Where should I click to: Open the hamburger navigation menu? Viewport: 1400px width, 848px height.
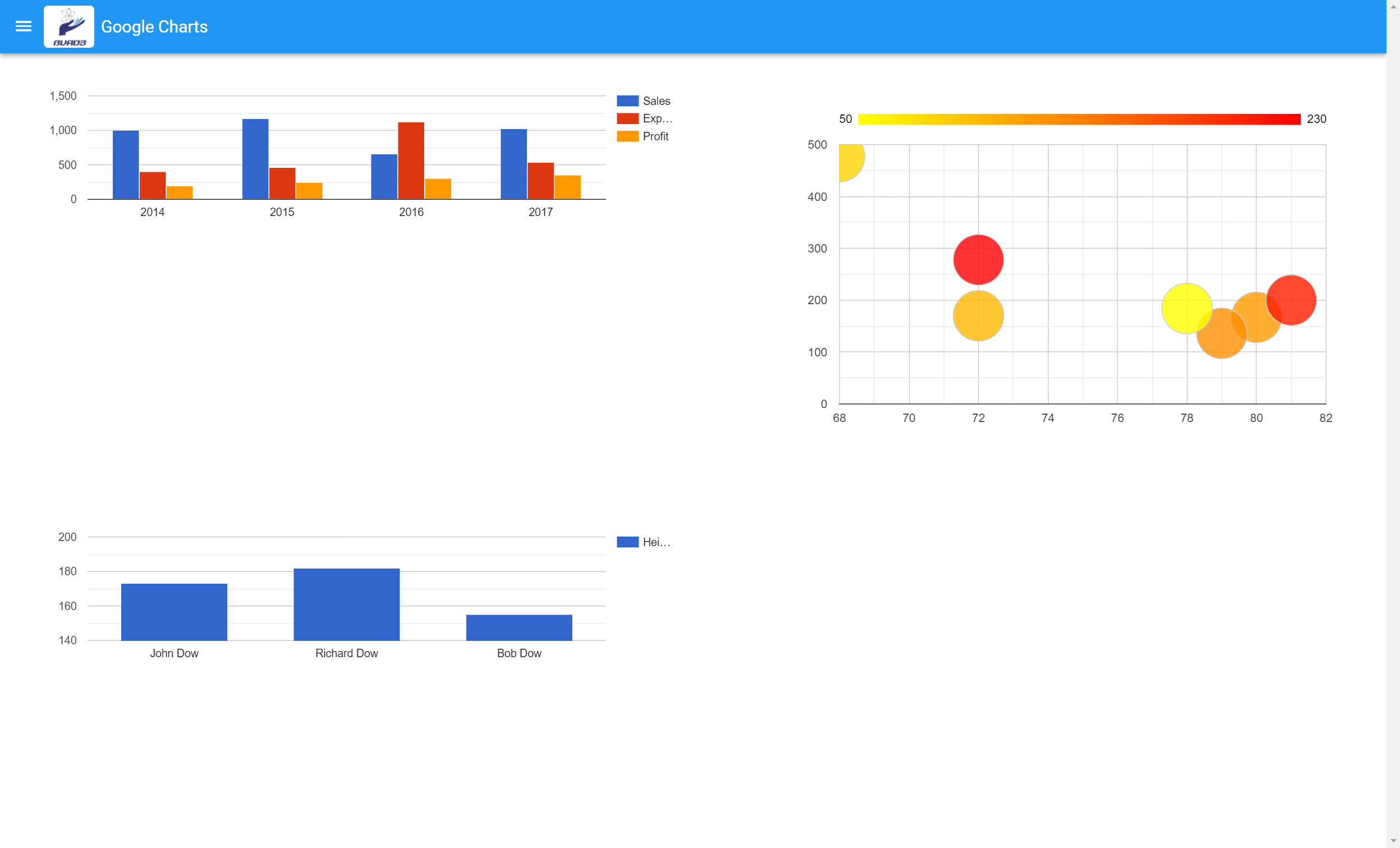[24, 26]
